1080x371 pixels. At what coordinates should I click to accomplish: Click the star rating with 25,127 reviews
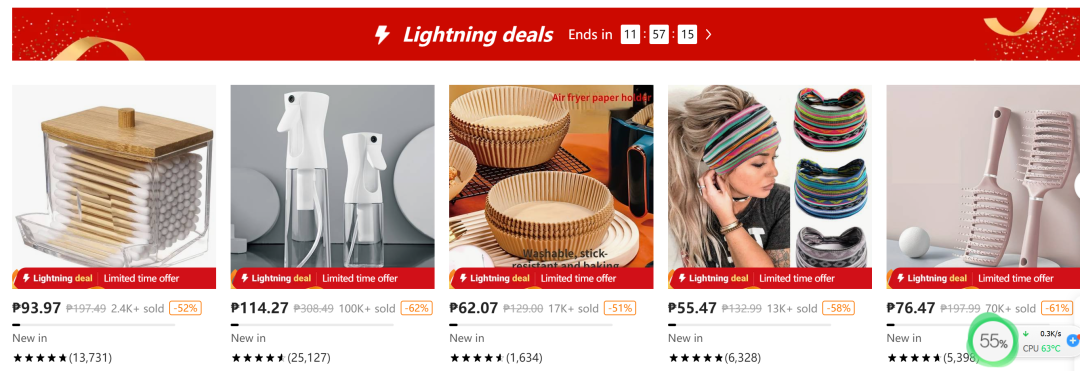[280, 358]
